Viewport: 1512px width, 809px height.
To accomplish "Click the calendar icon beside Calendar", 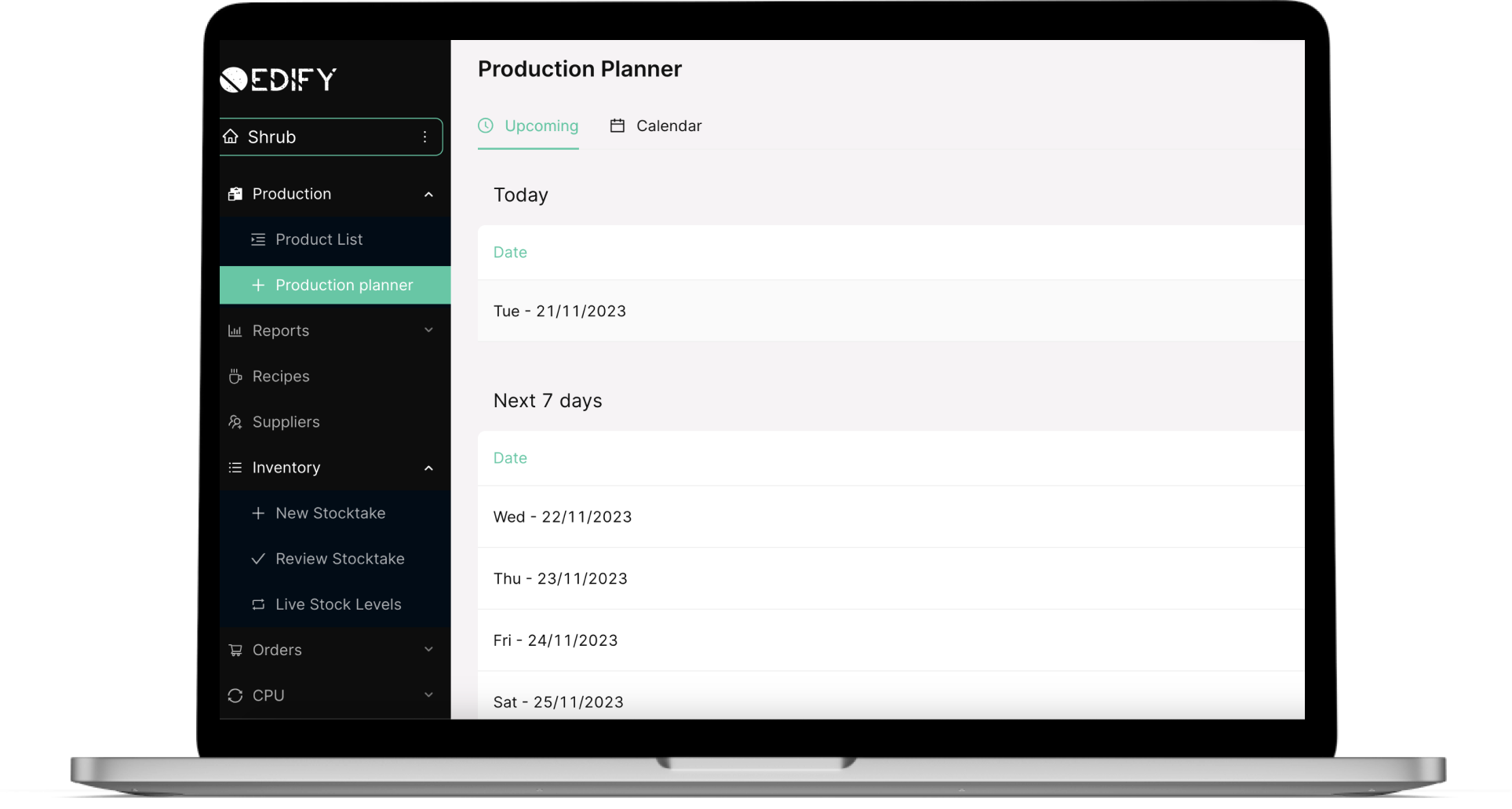I will coord(618,126).
